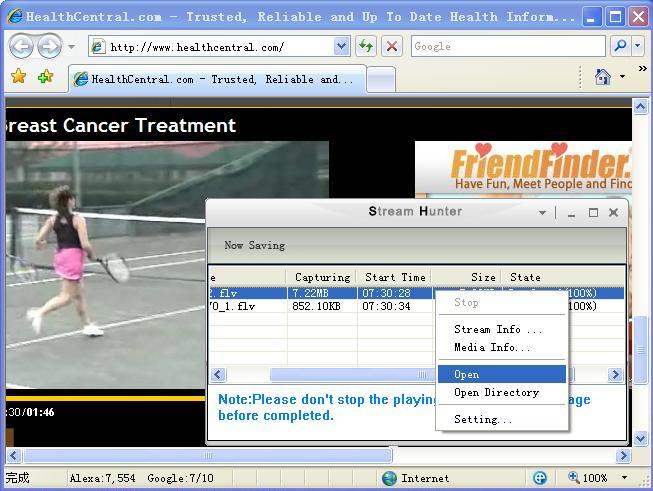The width and height of the screenshot is (653, 491).
Task: Click browser page scroll left arrow
Action: pyautogui.click(x=13, y=456)
